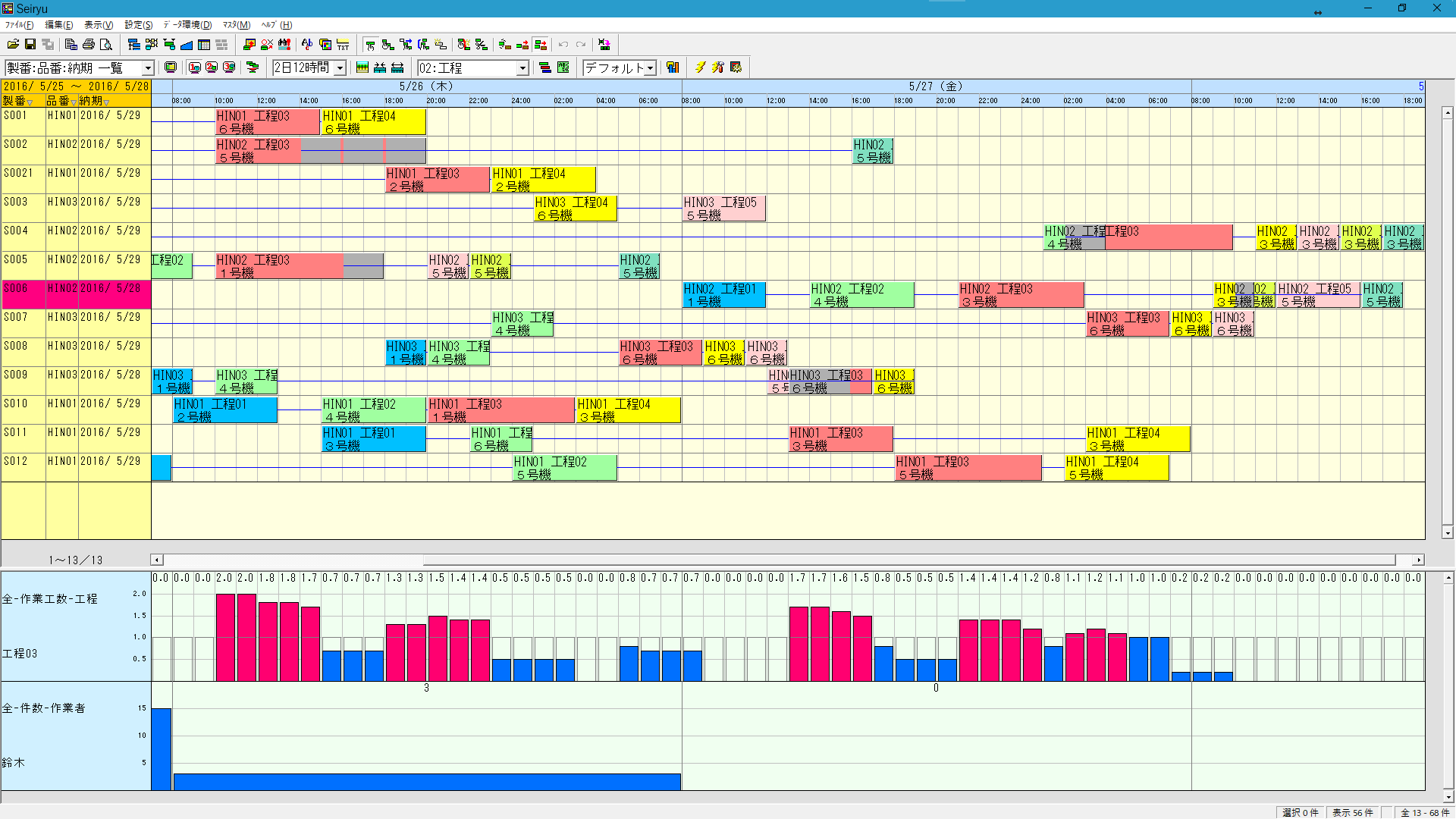Click the Gantt chart horizontal scrollbar right arrow
Screen dimensions: 1456x819
click(1418, 560)
